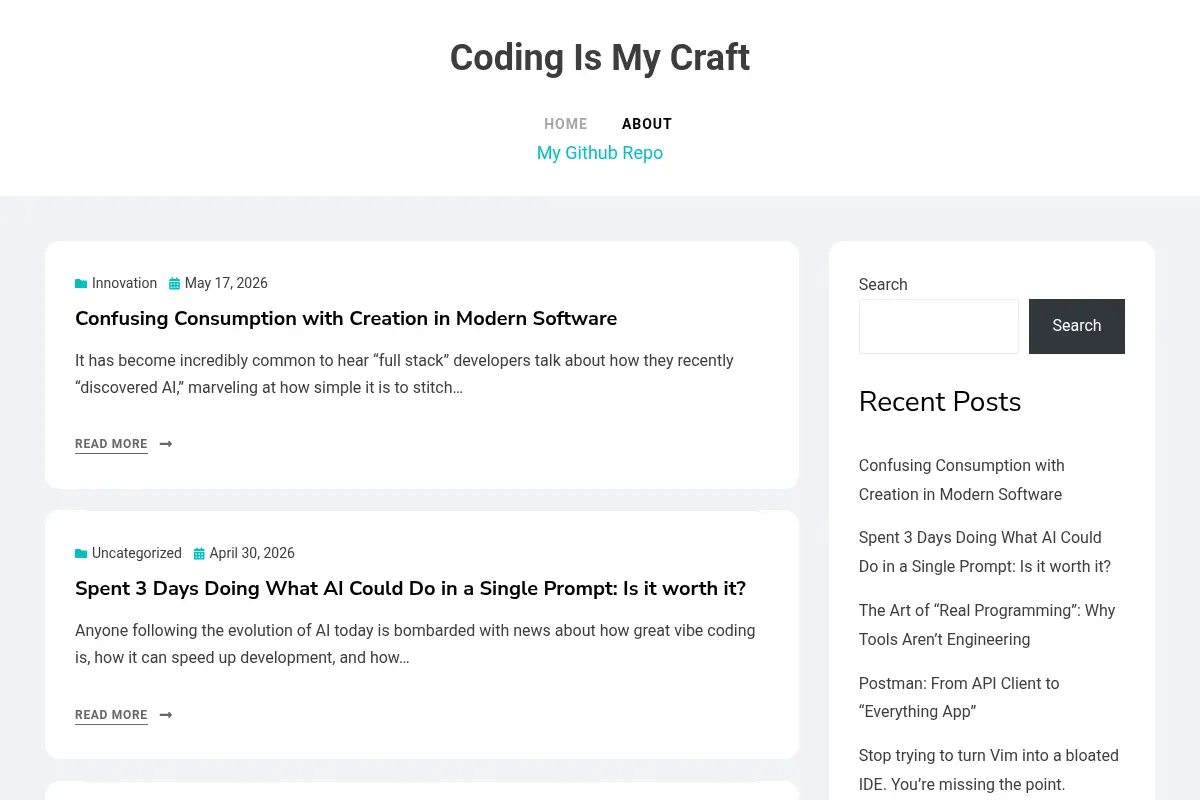Screen dimensions: 1200x800
Task: Click arrow icon in Spent 3 Days post card
Action: 166,715
